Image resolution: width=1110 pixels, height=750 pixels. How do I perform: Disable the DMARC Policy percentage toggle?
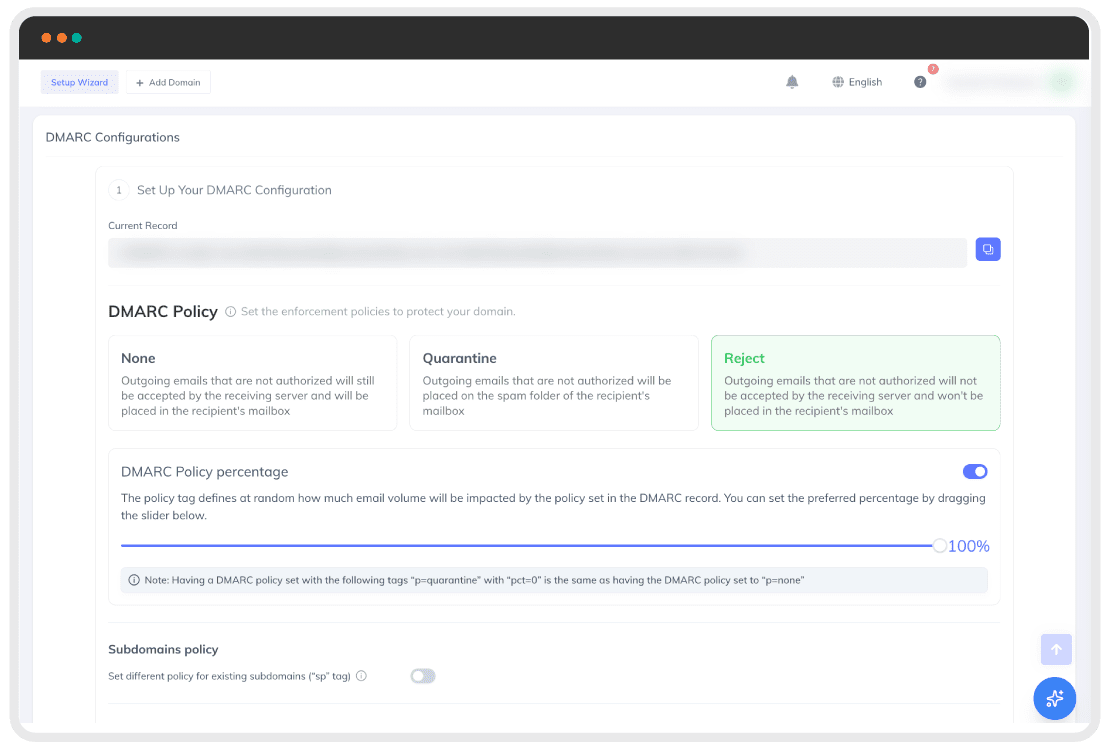click(975, 472)
